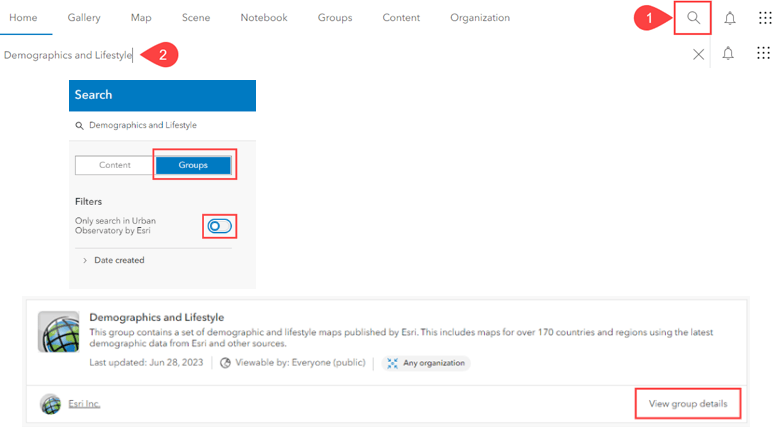Switch search scope to Groups button
The width and height of the screenshot is (780, 427).
click(x=193, y=165)
